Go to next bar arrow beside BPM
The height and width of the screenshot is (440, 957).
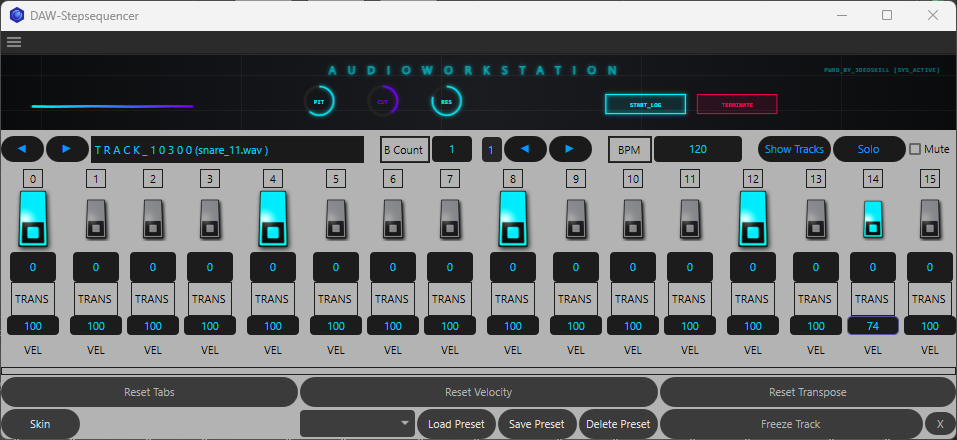(570, 149)
